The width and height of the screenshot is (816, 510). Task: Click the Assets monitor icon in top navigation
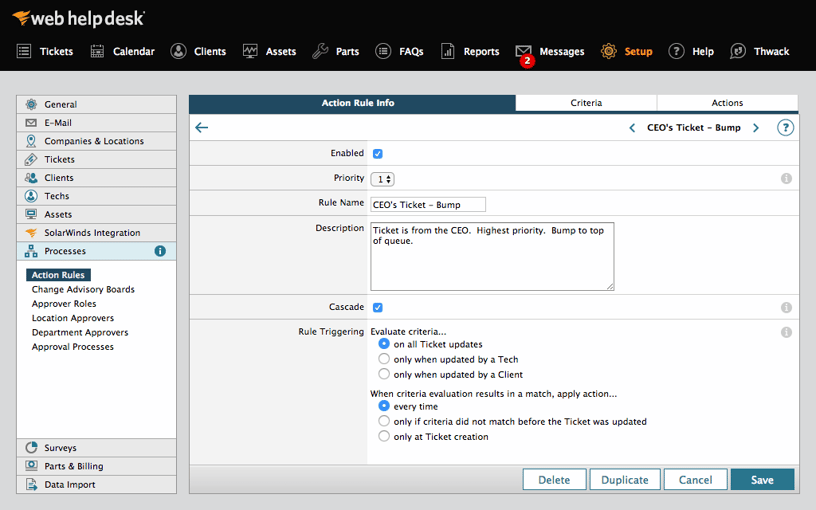click(250, 51)
